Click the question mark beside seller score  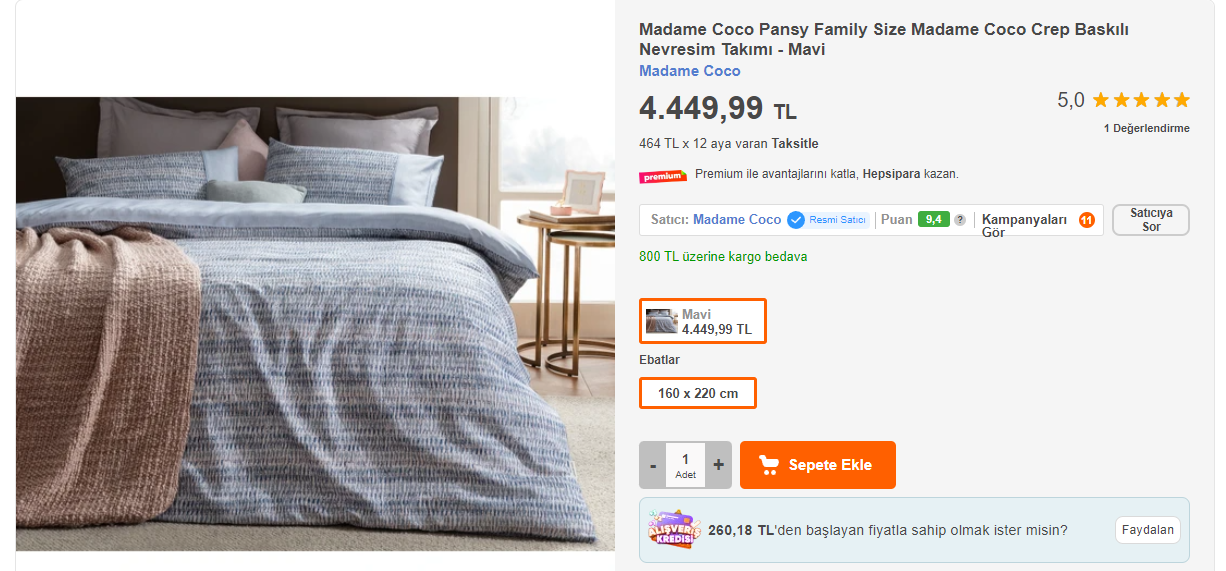(960, 220)
